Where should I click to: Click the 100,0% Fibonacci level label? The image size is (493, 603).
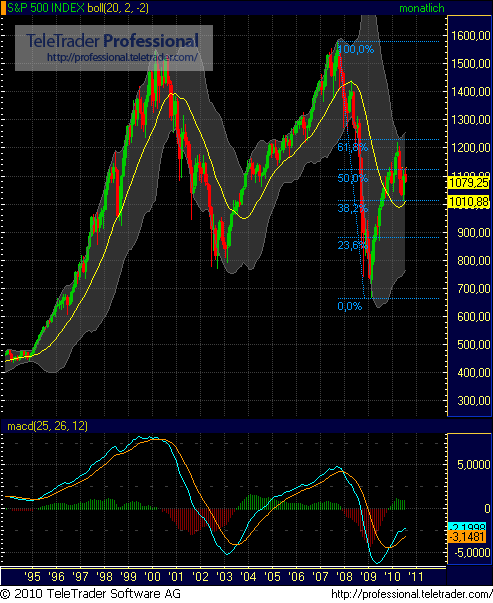356,49
